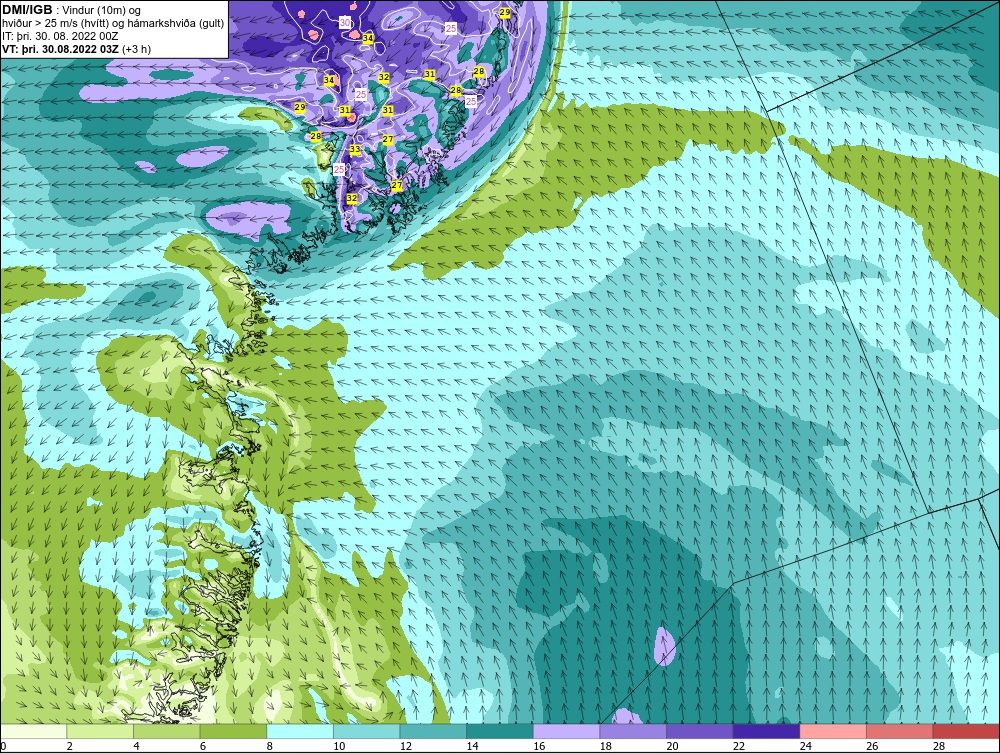Click the yellow gust label 33

coord(355,150)
